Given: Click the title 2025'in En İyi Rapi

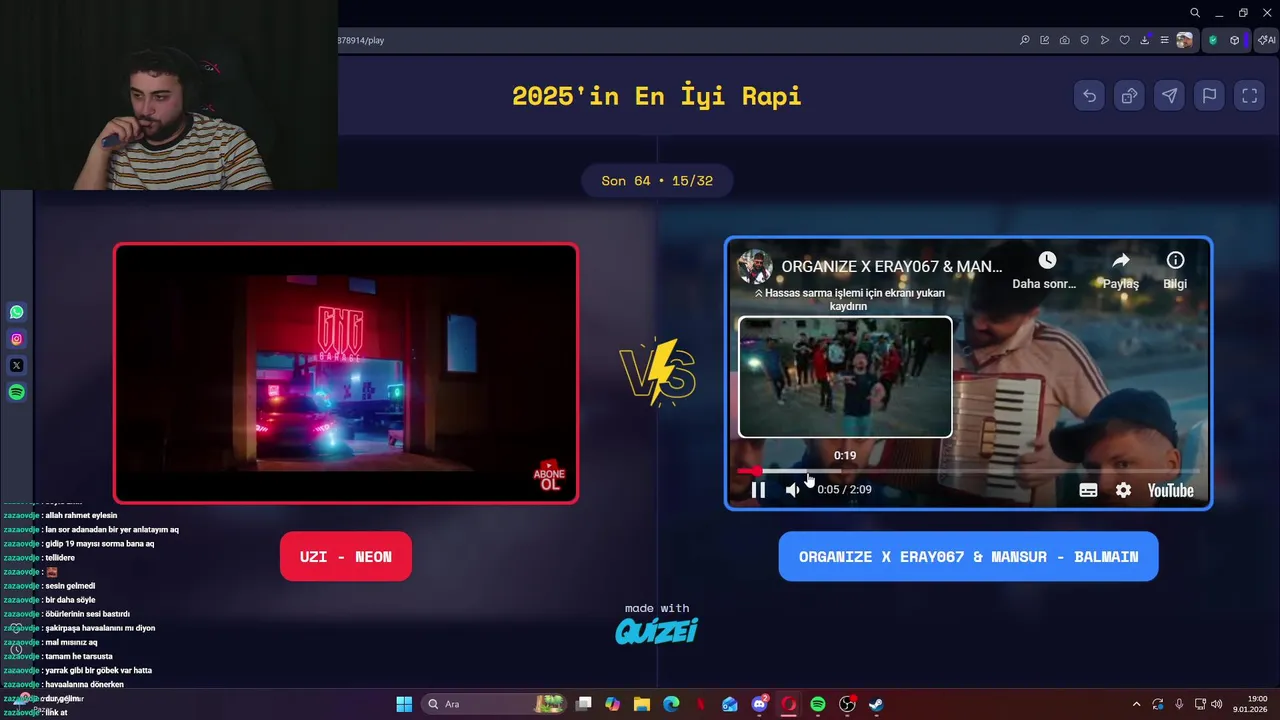Looking at the screenshot, I should pos(657,96).
